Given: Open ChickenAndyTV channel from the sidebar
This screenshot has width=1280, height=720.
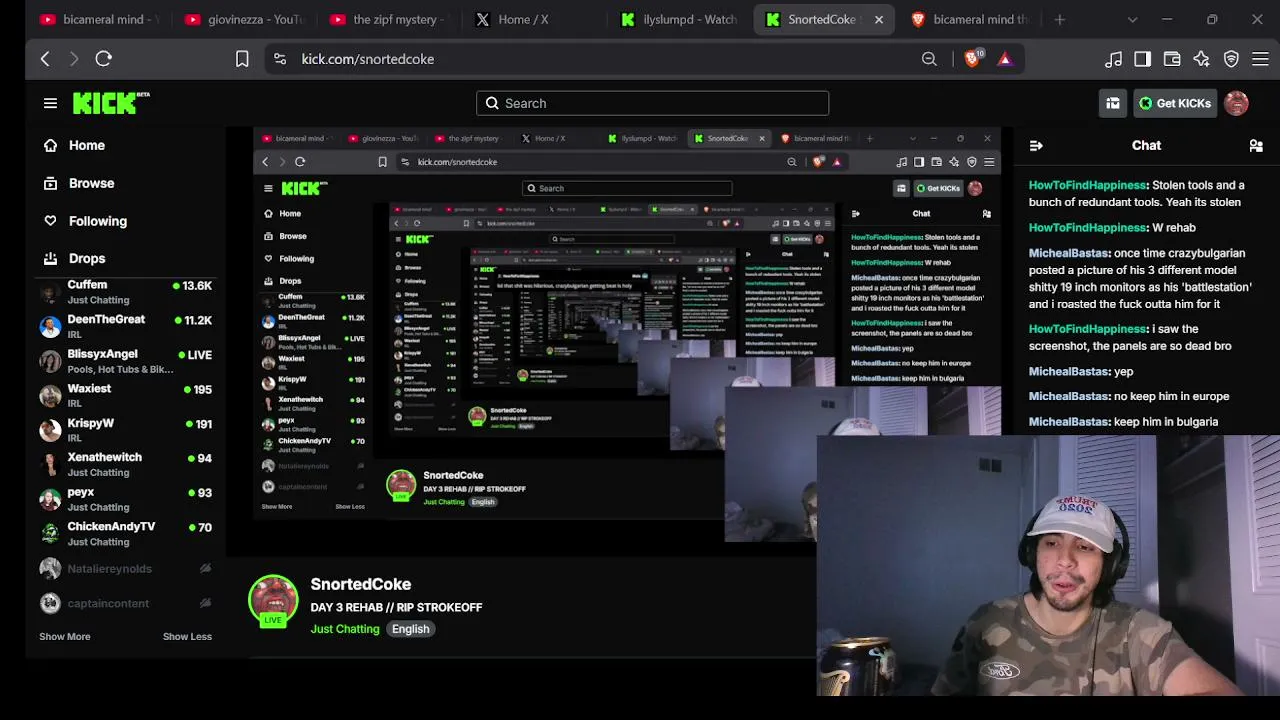Looking at the screenshot, I should pyautogui.click(x=126, y=533).
